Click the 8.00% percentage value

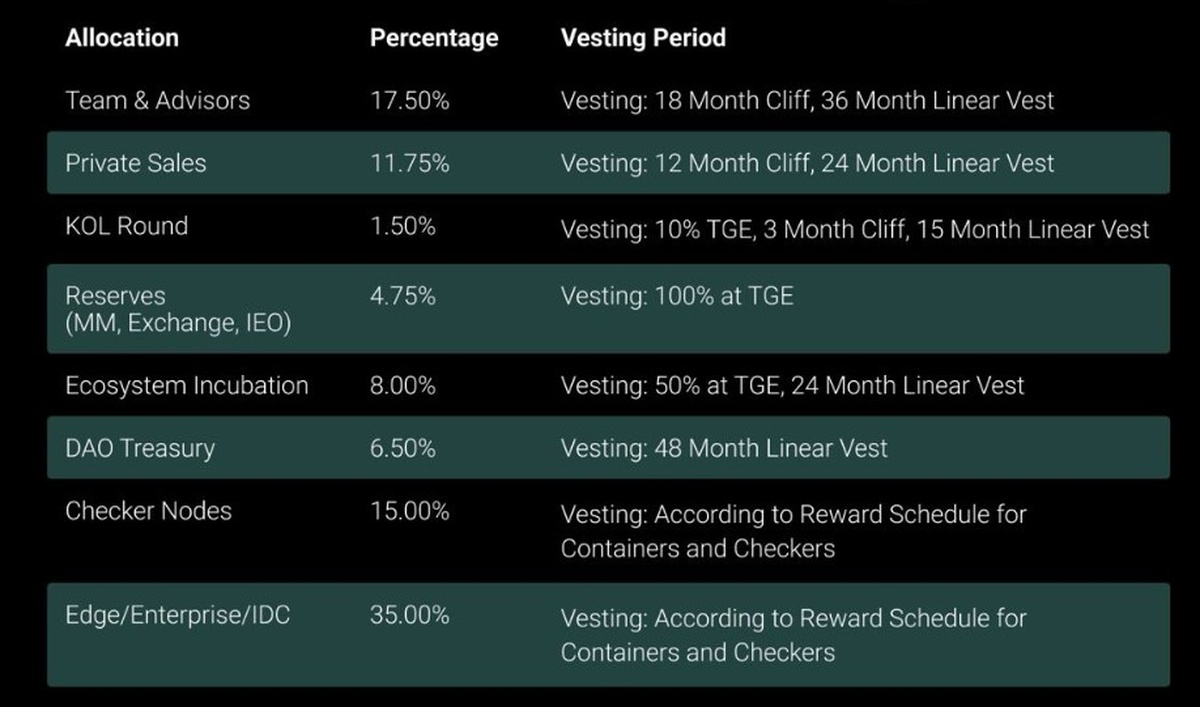403,386
